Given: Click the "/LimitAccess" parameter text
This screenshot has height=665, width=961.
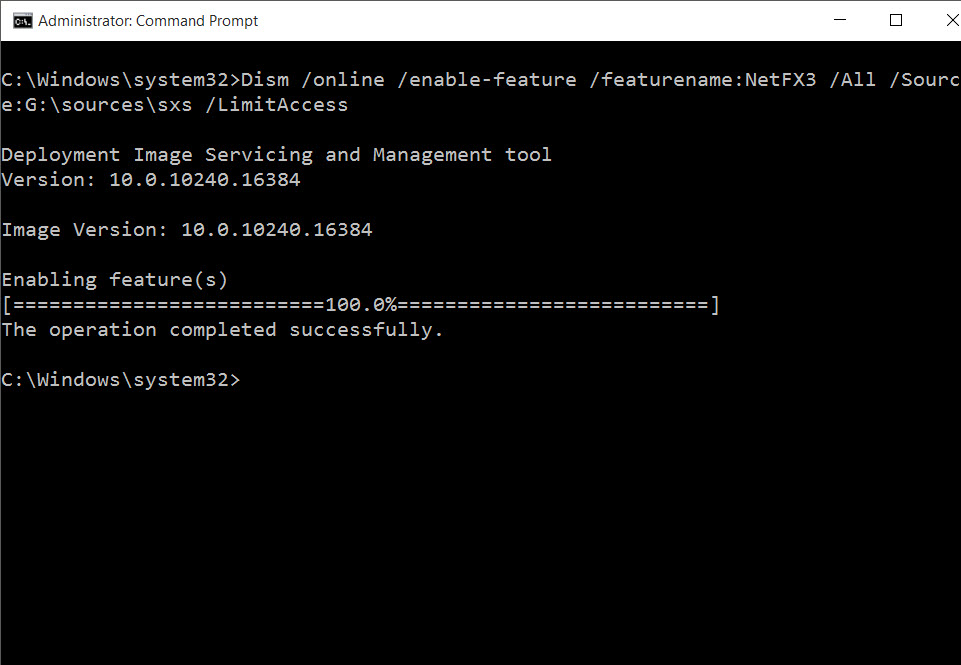Looking at the screenshot, I should click(276, 105).
